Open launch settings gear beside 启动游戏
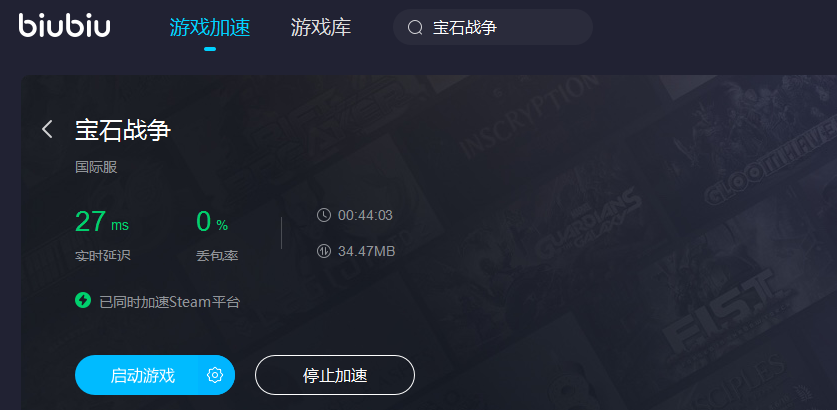 pyautogui.click(x=215, y=375)
